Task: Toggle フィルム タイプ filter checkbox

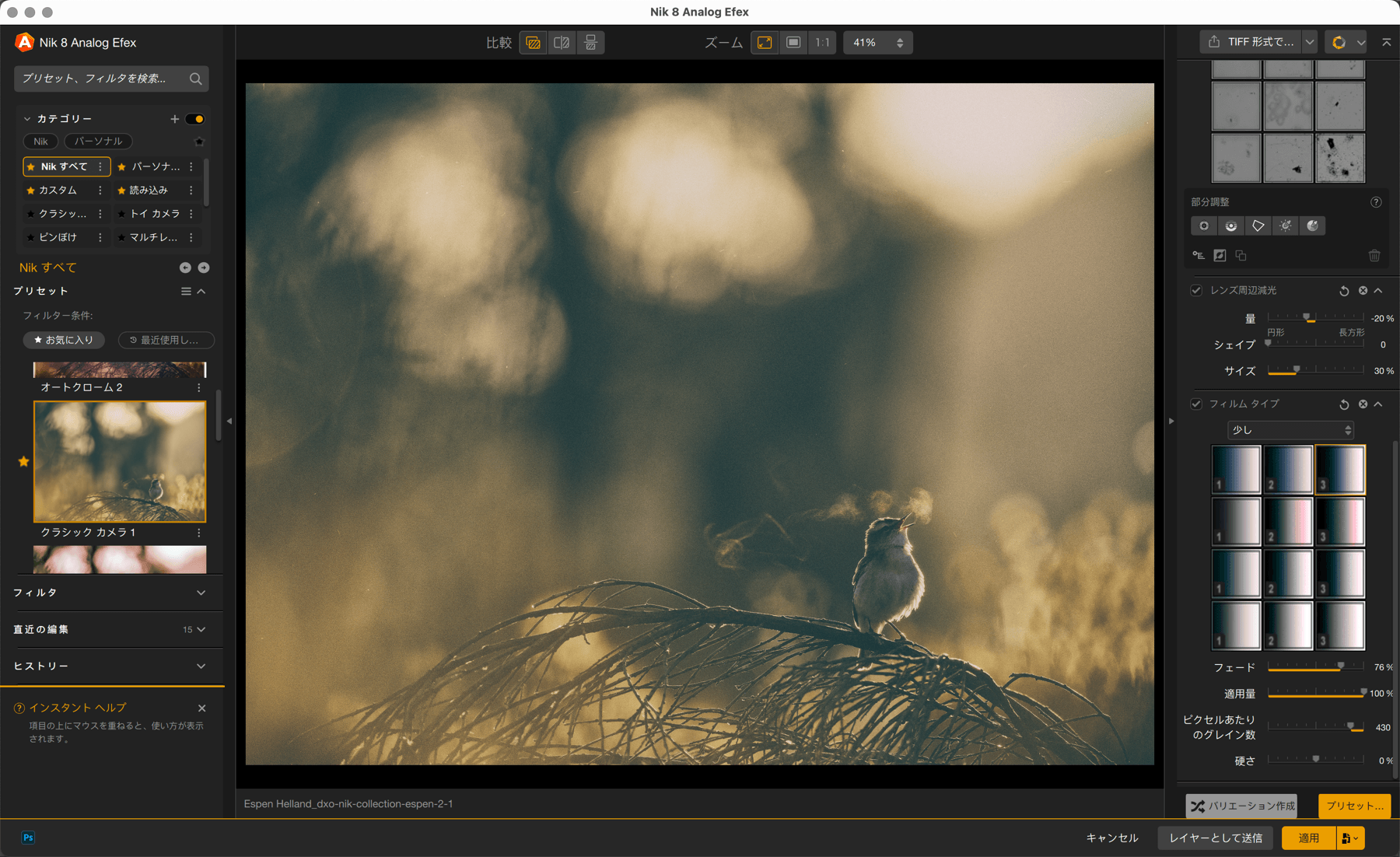Action: (1196, 404)
